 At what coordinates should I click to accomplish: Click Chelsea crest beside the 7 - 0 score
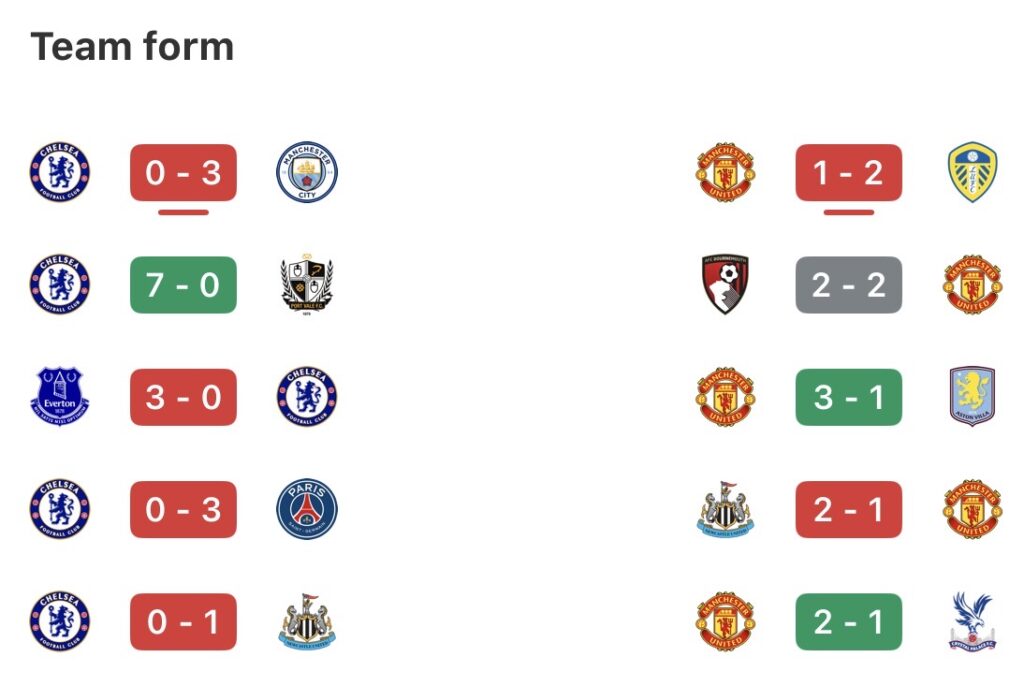[59, 285]
